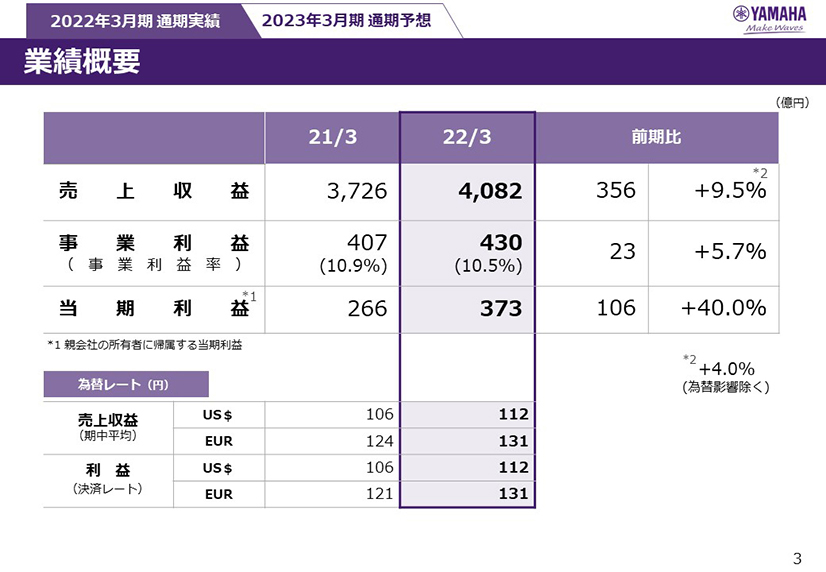Screen dimensions: 826x572
Task: Click the page number 3
Action: coord(797,557)
